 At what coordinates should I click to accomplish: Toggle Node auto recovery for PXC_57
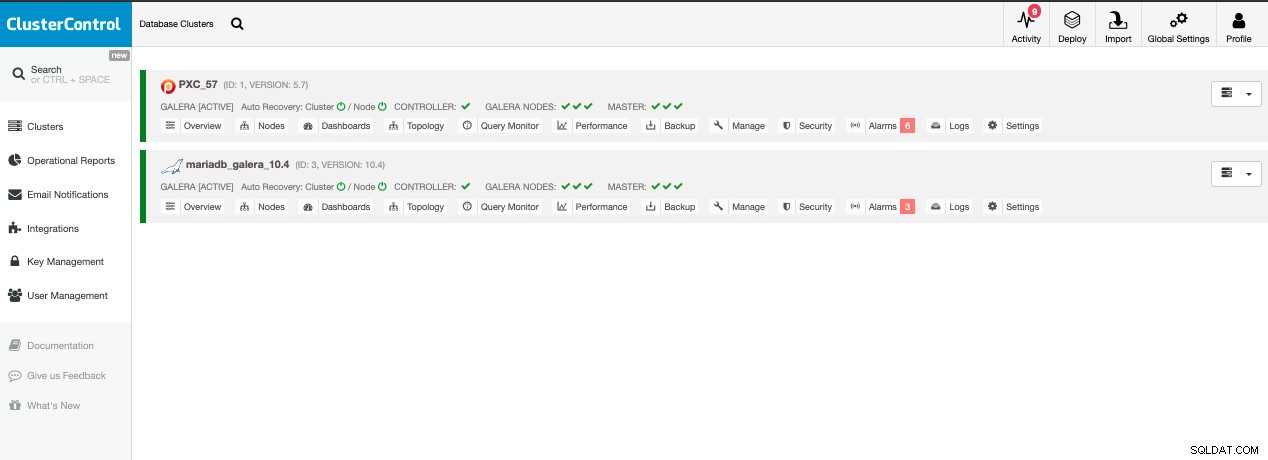pyautogui.click(x=382, y=105)
